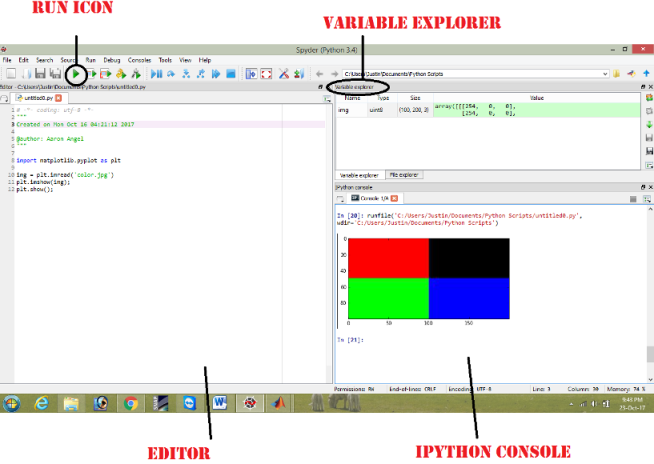Maximize the current pane
Image resolution: width=654 pixels, height=464 pixels.
(x=251, y=74)
